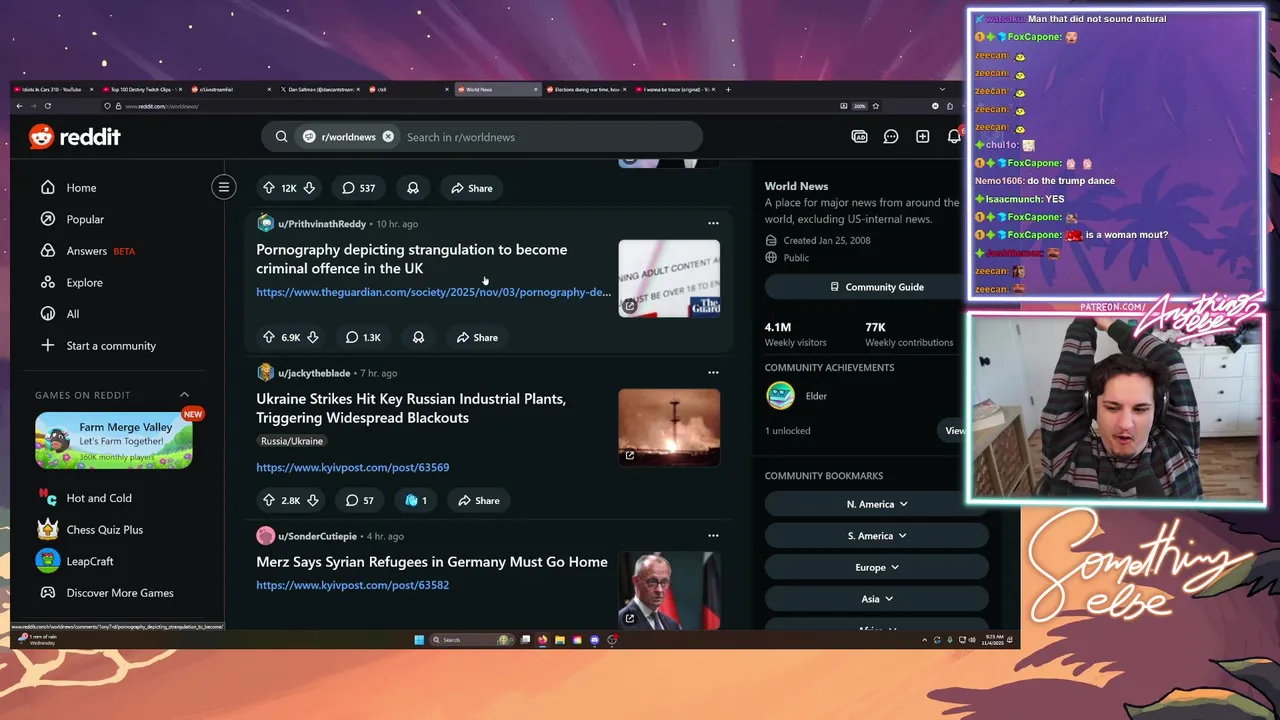Upvote the 2.8K score post

click(x=268, y=500)
